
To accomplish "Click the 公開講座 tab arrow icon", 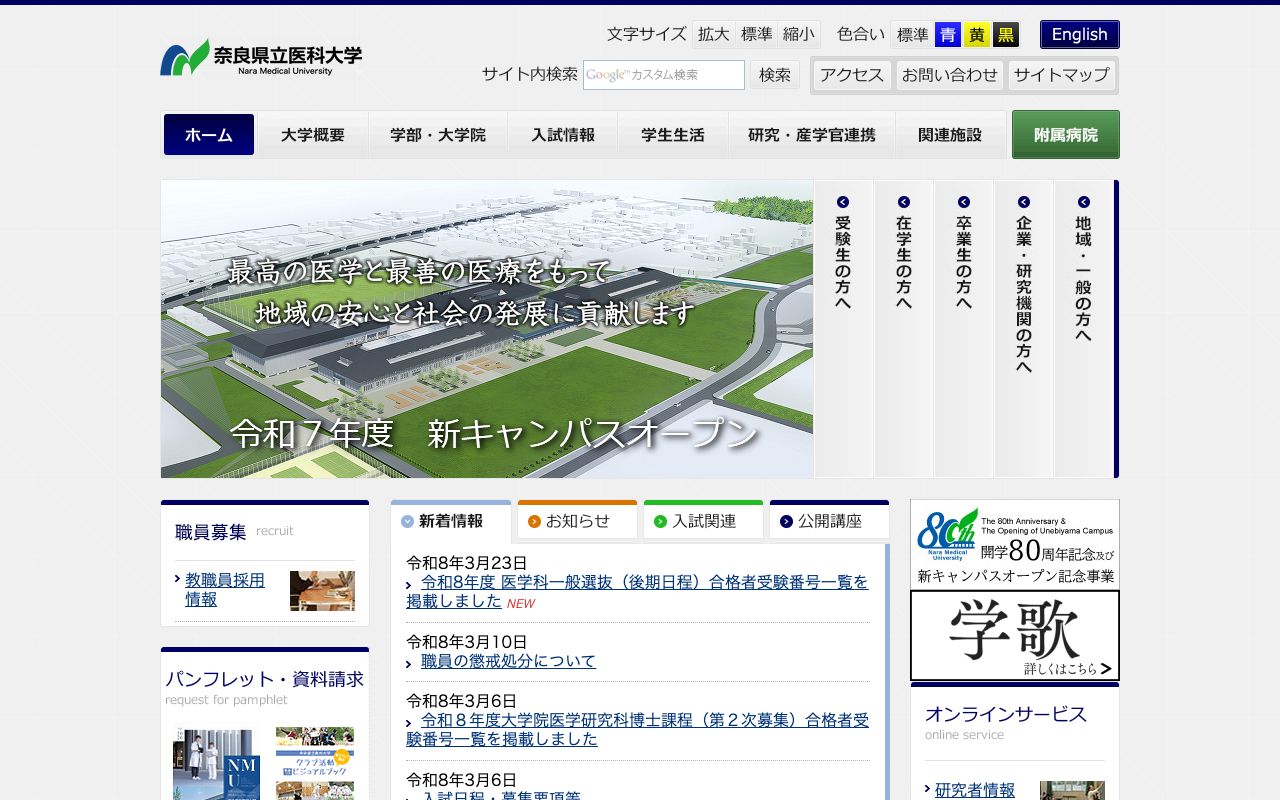I will pos(784,519).
